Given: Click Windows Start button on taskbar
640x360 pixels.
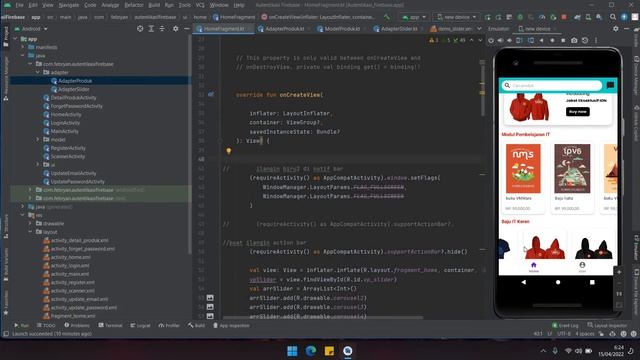Looking at the screenshot, I should tap(292, 351).
